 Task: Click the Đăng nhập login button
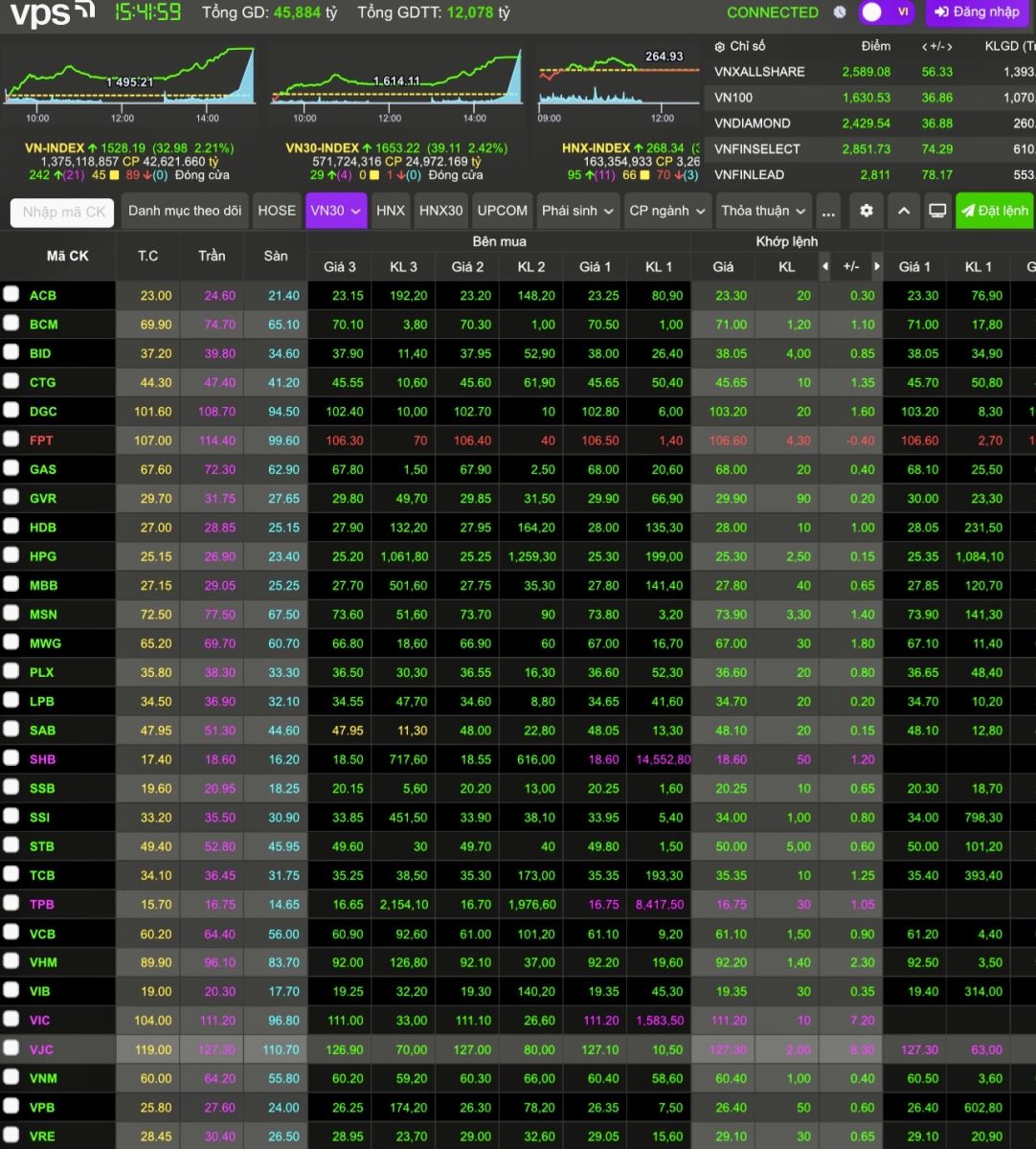(978, 12)
